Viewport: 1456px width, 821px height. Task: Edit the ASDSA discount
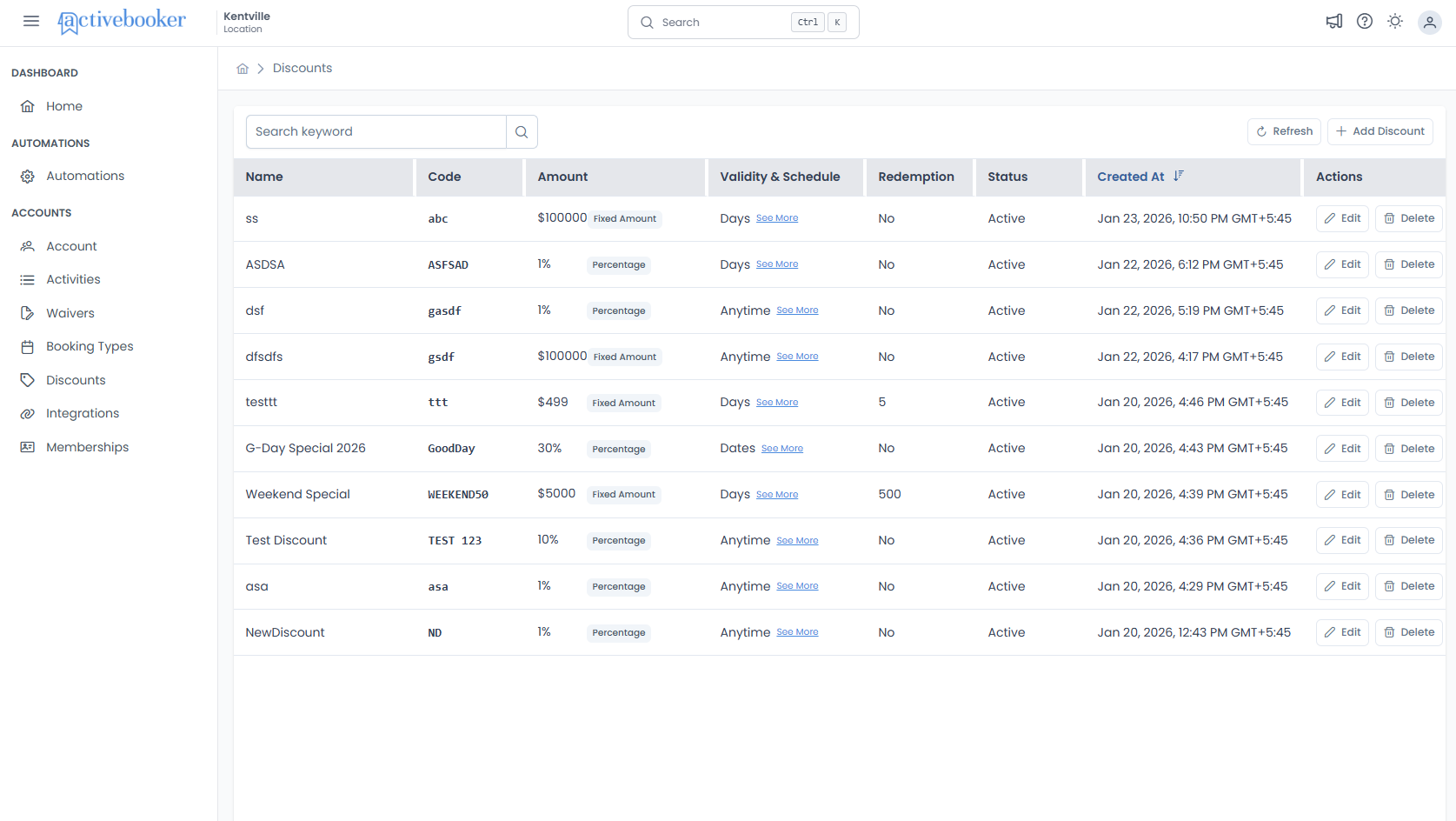[1342, 264]
